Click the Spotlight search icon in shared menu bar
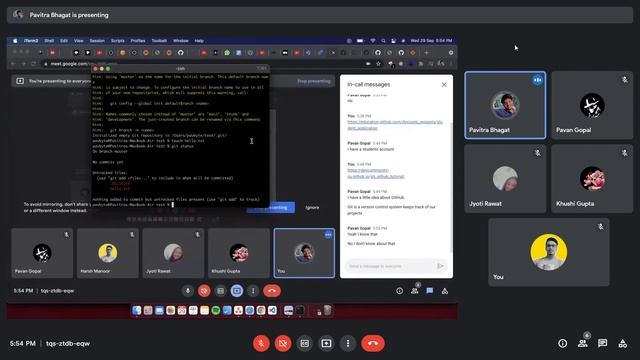 click(383, 41)
